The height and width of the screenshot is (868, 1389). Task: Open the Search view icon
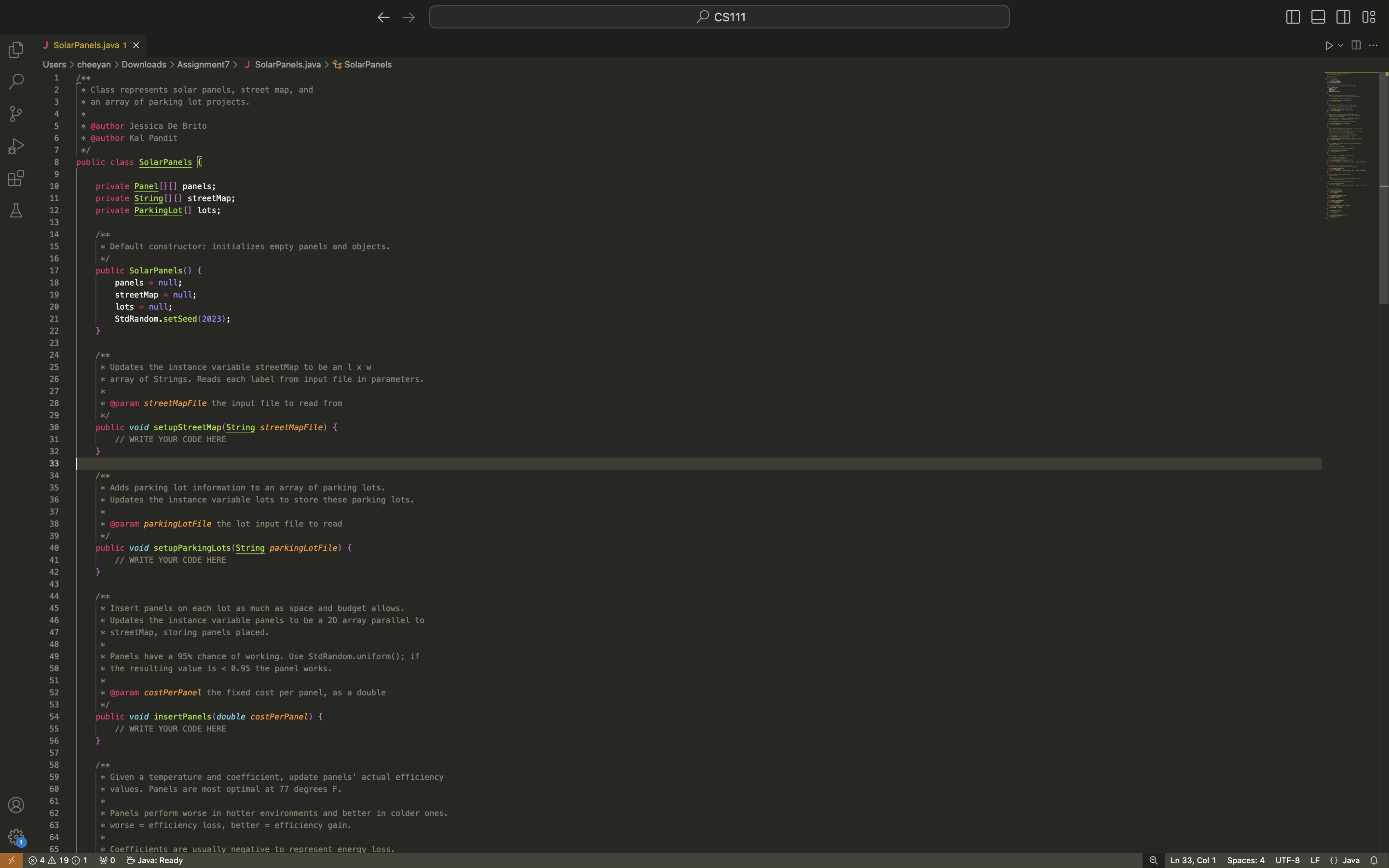(16, 81)
